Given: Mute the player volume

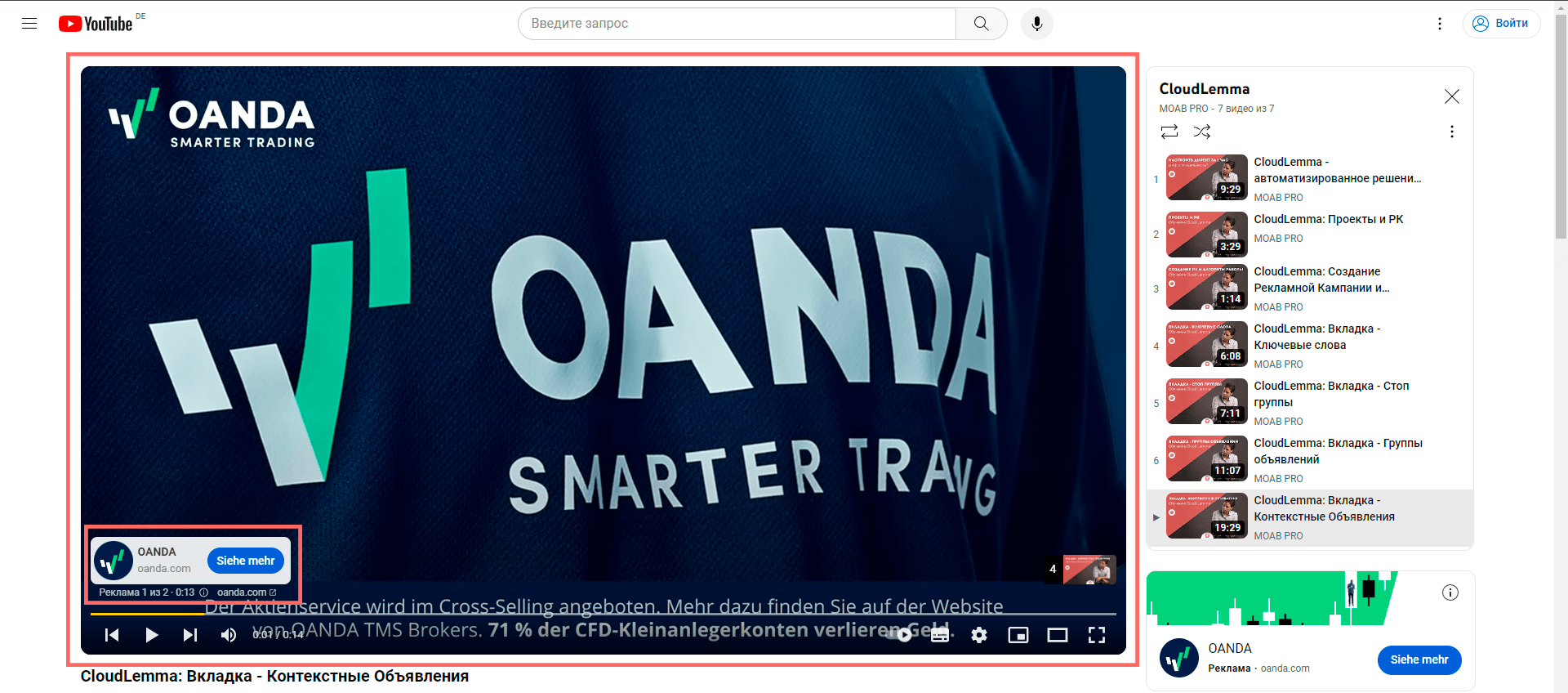Looking at the screenshot, I should [229, 635].
